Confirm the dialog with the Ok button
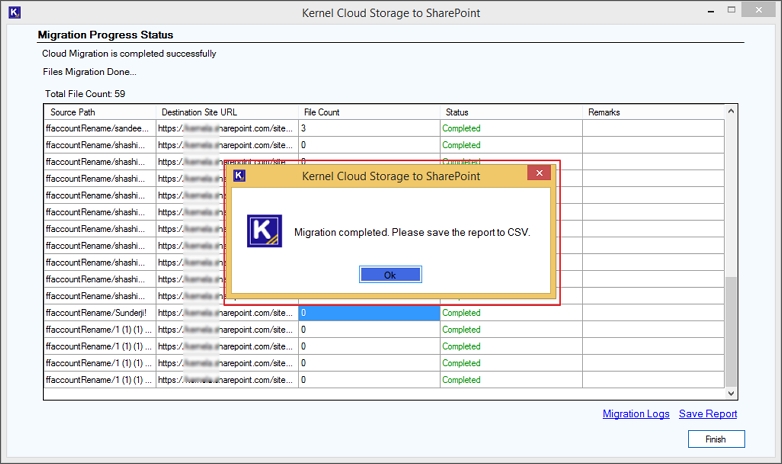782x464 pixels. click(x=390, y=274)
